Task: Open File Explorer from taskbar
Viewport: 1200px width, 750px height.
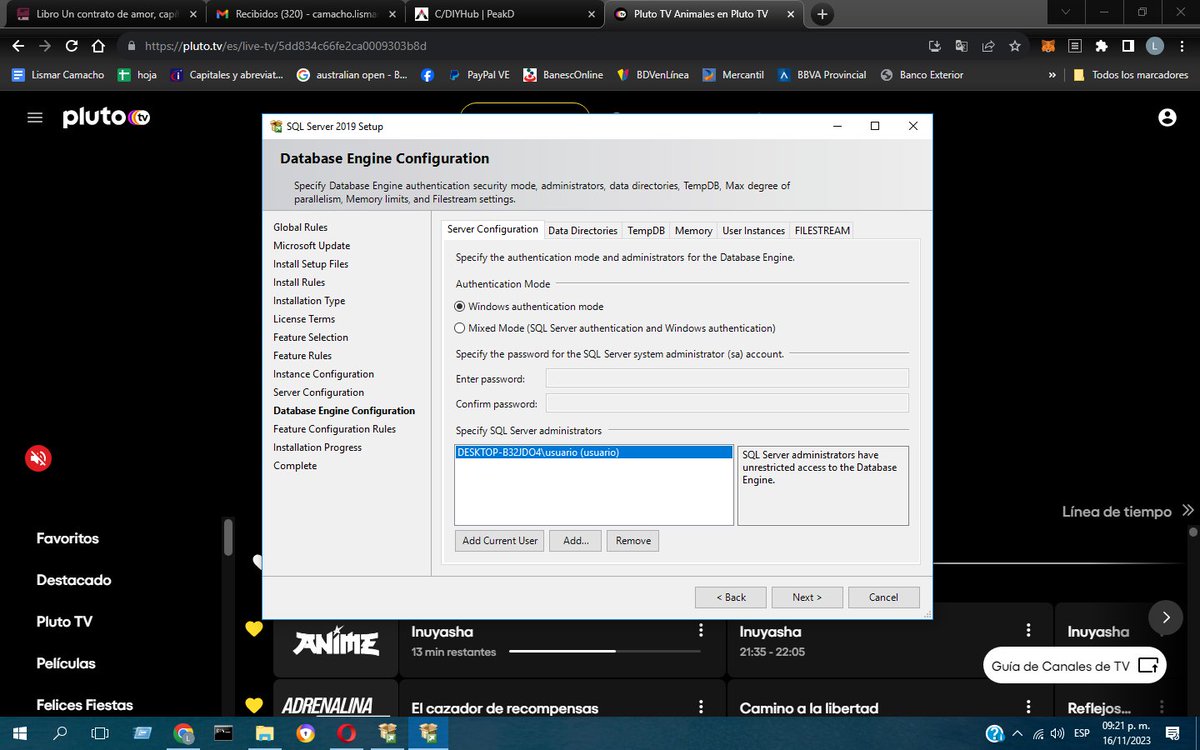Action: click(x=264, y=733)
